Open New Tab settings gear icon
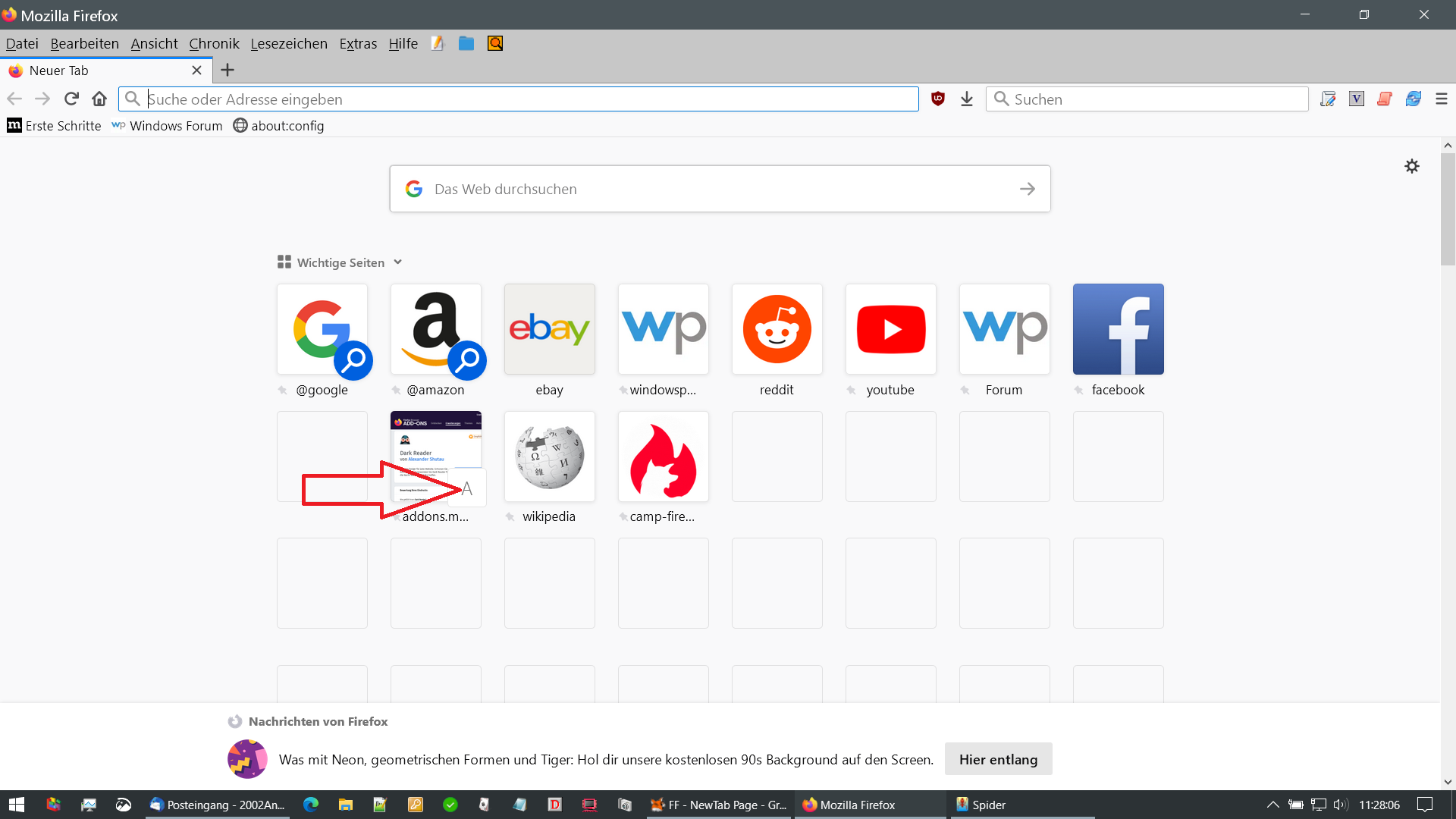Viewport: 1456px width, 819px height. pos(1411,166)
